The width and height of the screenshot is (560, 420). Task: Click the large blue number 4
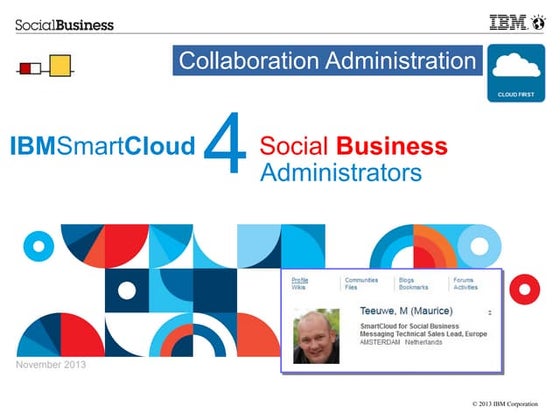click(225, 142)
